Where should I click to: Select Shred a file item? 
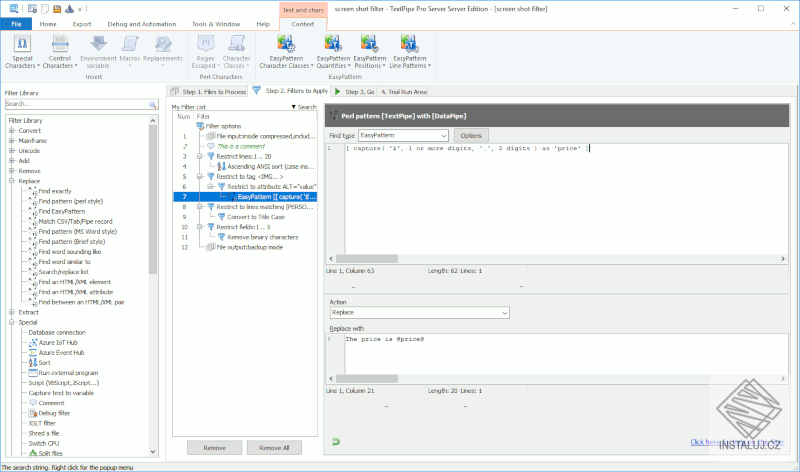(43, 433)
